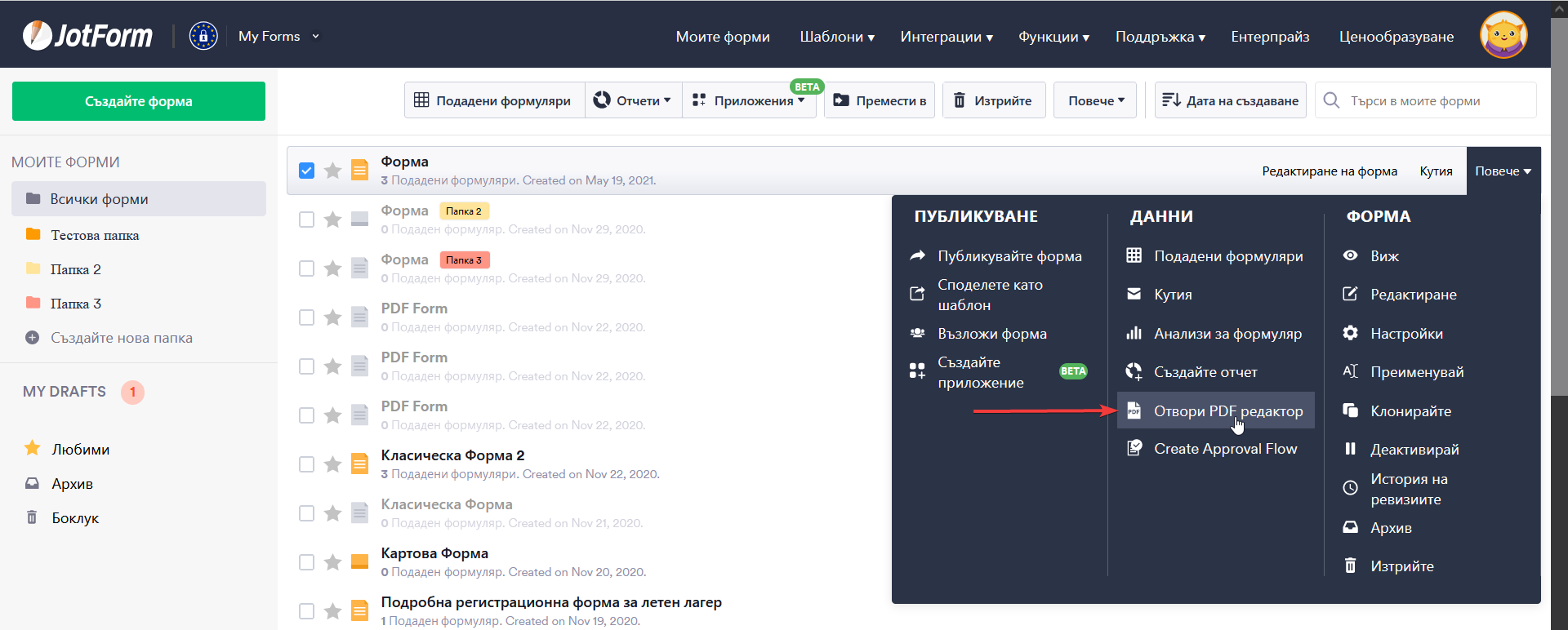The height and width of the screenshot is (630, 1568).
Task: Uncheck the selected first Форма checkbox
Action: (306, 171)
